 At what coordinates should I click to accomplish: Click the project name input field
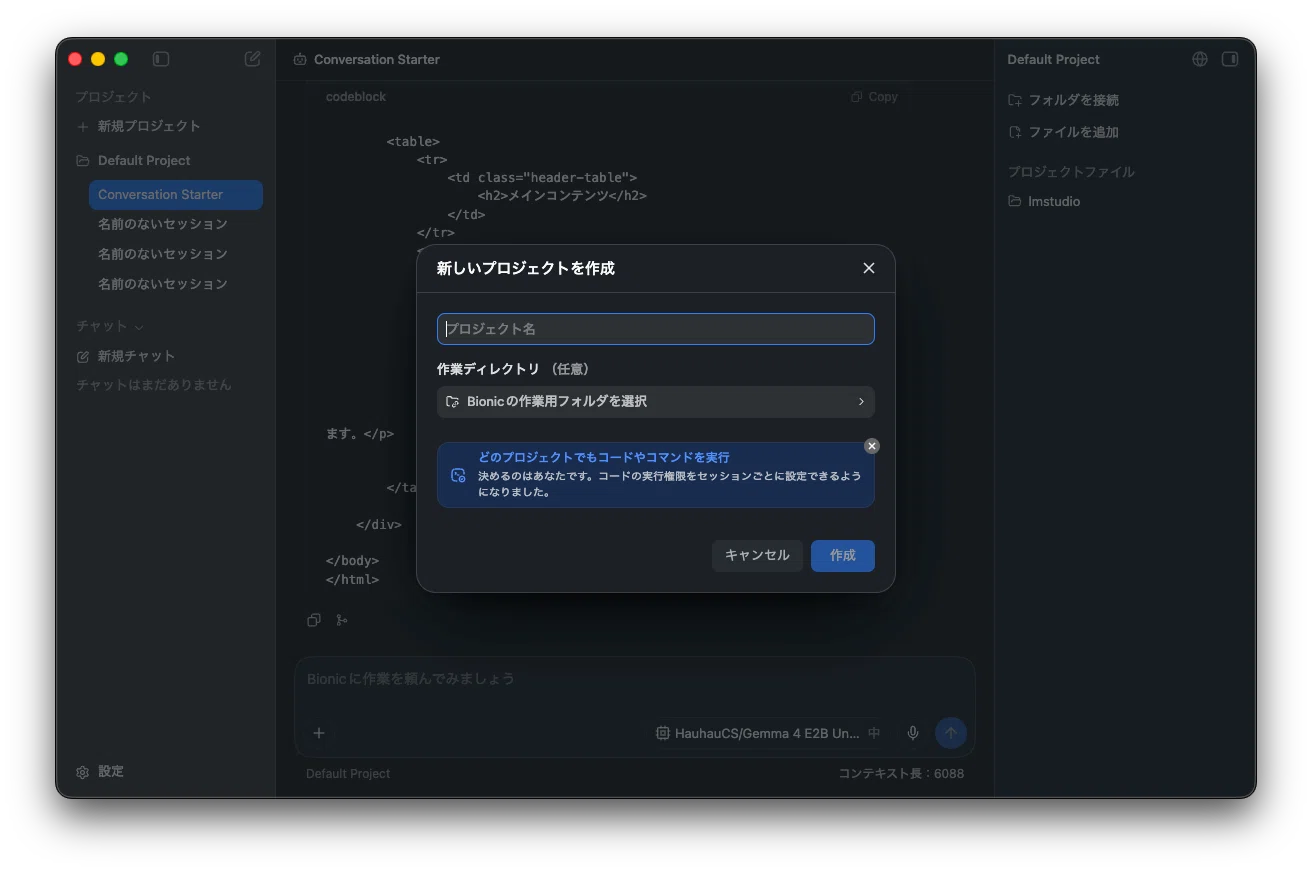click(x=656, y=329)
